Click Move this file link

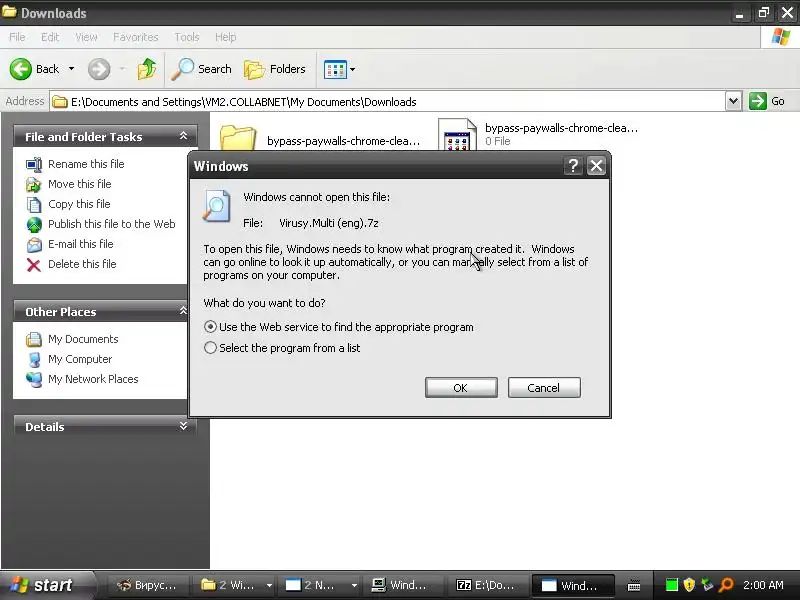point(80,184)
